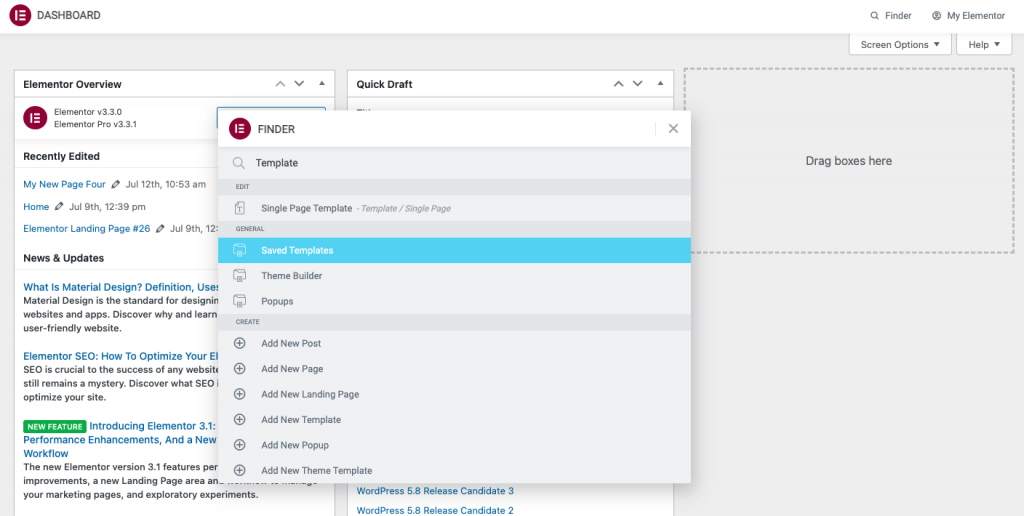This screenshot has width=1024, height=516.
Task: Click the search magnifier icon in the Finder dialog
Action: pos(239,163)
